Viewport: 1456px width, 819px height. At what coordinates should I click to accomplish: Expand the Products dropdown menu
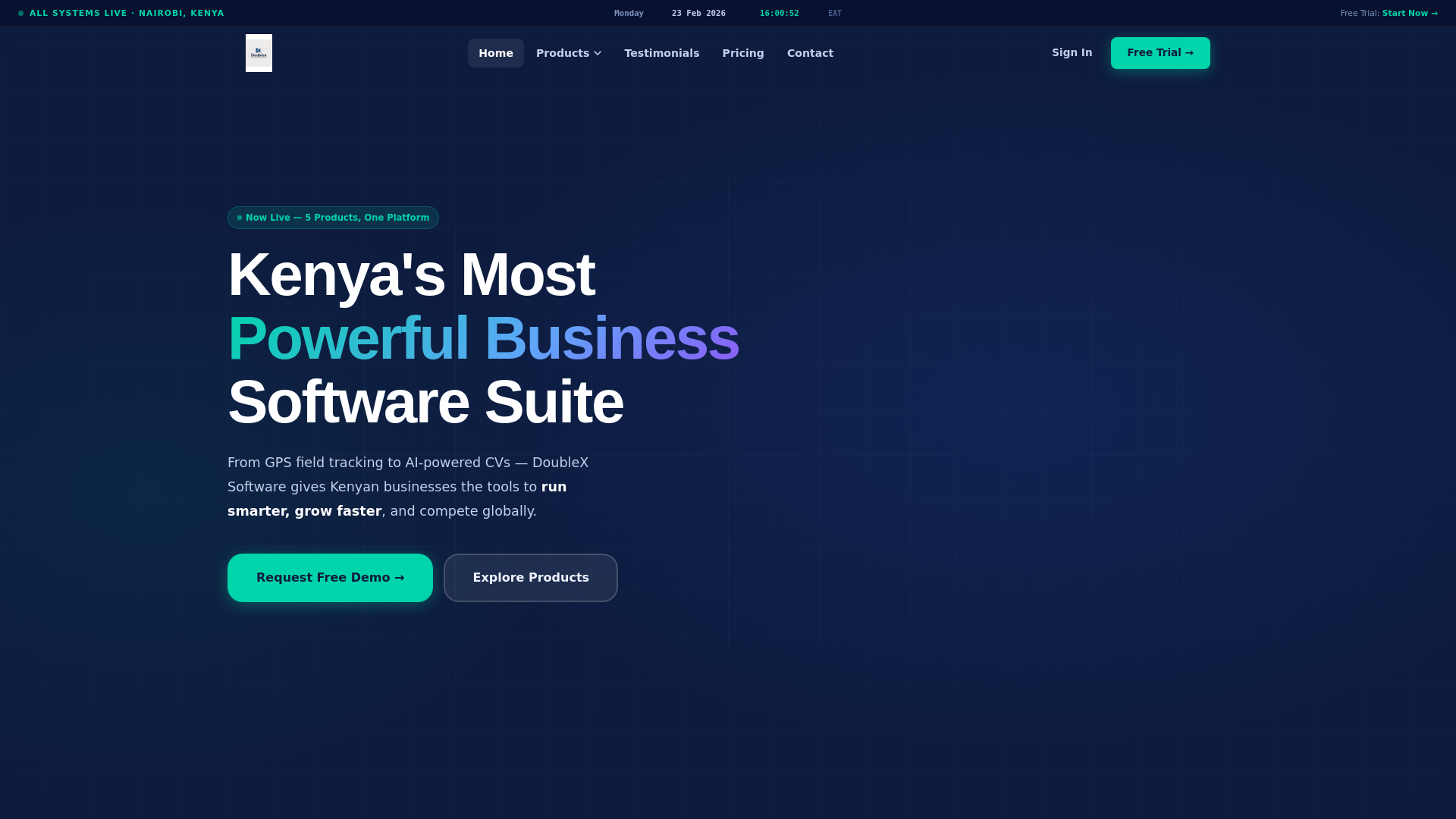[x=569, y=53]
